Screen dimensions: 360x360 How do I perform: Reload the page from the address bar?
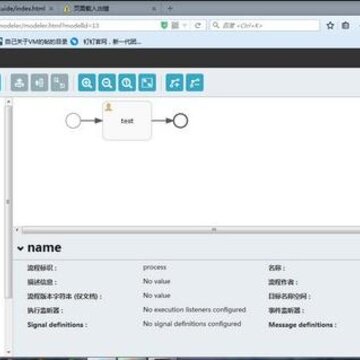click(198, 25)
